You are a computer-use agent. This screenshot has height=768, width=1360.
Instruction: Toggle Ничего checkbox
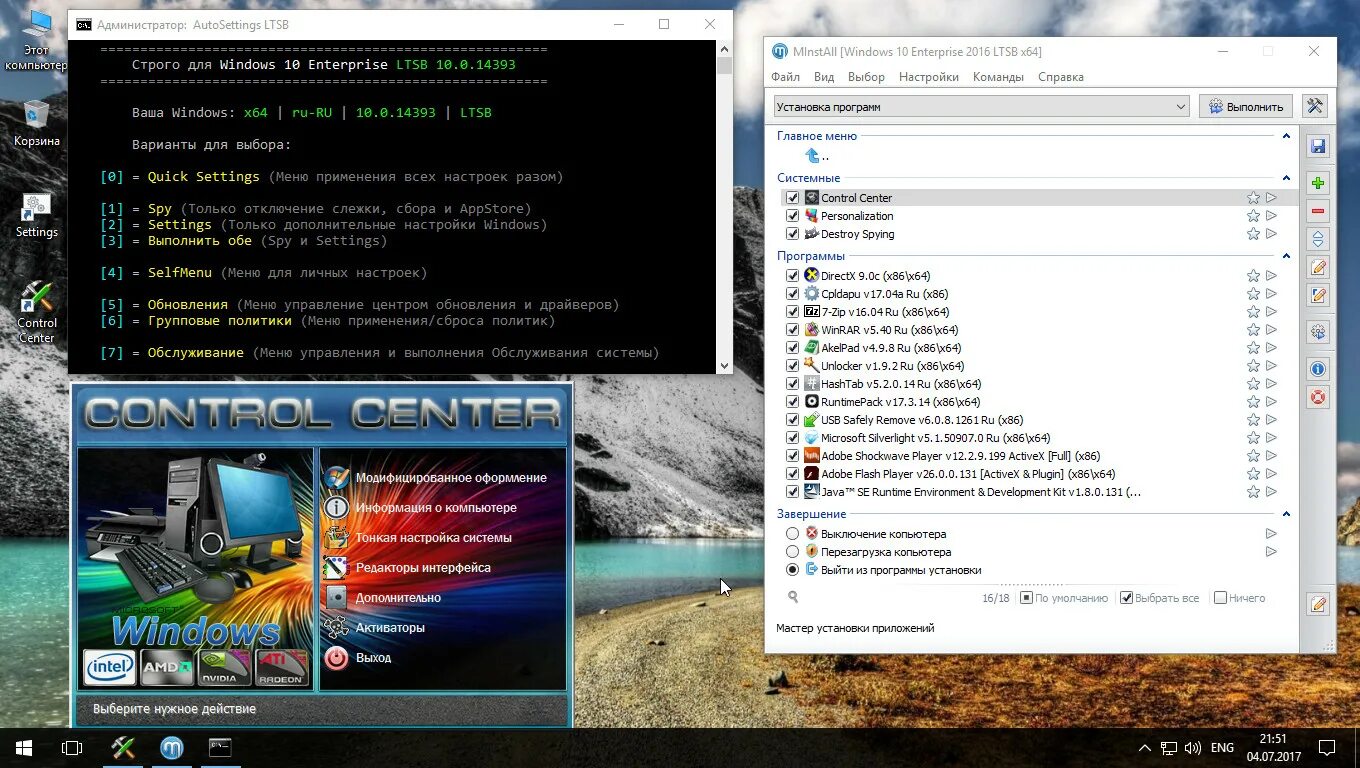click(1220, 598)
